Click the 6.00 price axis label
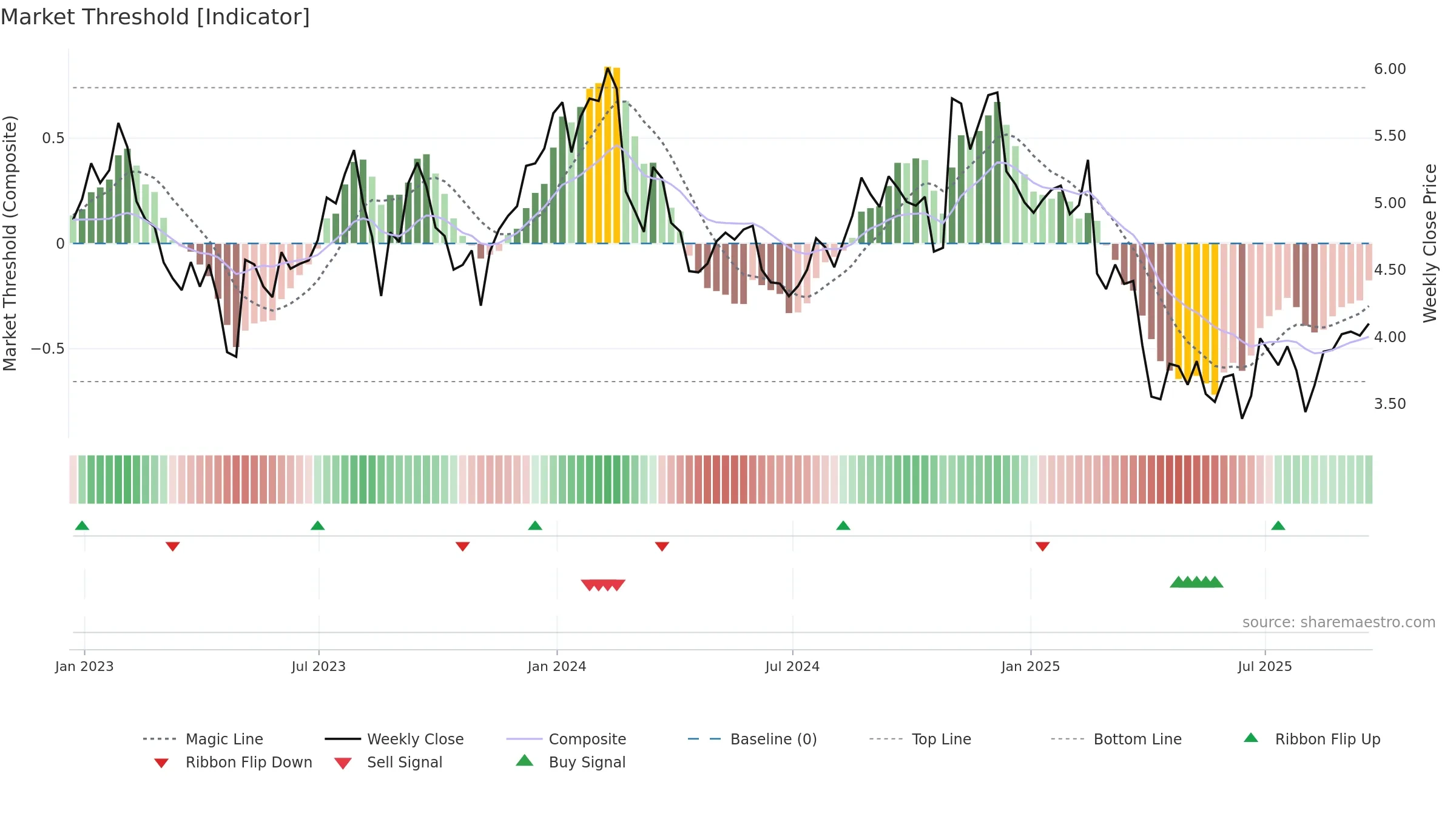The height and width of the screenshot is (819, 1456). [1390, 69]
